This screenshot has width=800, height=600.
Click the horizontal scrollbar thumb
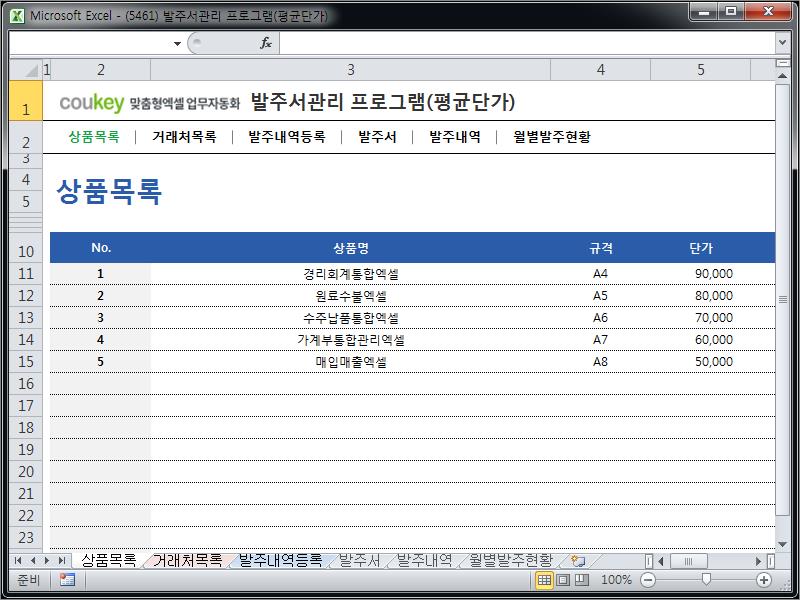pos(688,561)
